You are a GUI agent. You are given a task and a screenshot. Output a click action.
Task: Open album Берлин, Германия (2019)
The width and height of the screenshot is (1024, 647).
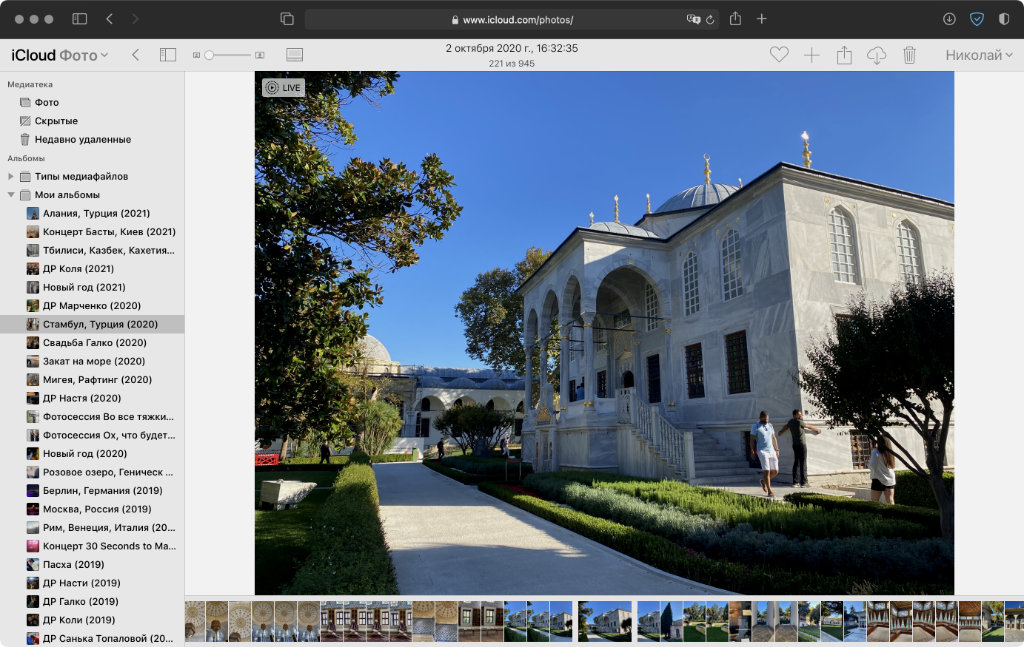[92, 490]
